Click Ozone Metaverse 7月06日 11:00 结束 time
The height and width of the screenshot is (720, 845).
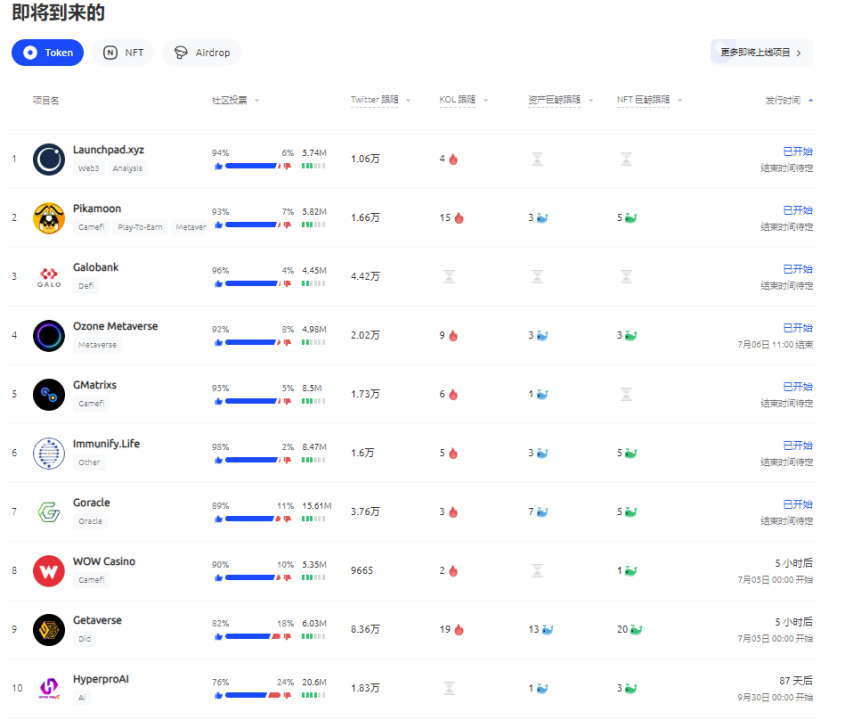pos(775,344)
